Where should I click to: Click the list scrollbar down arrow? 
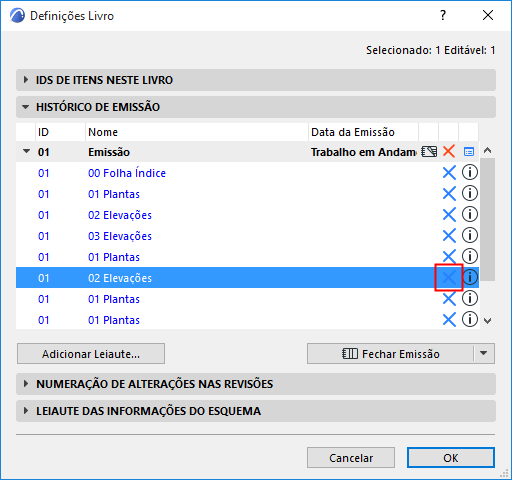[x=488, y=321]
